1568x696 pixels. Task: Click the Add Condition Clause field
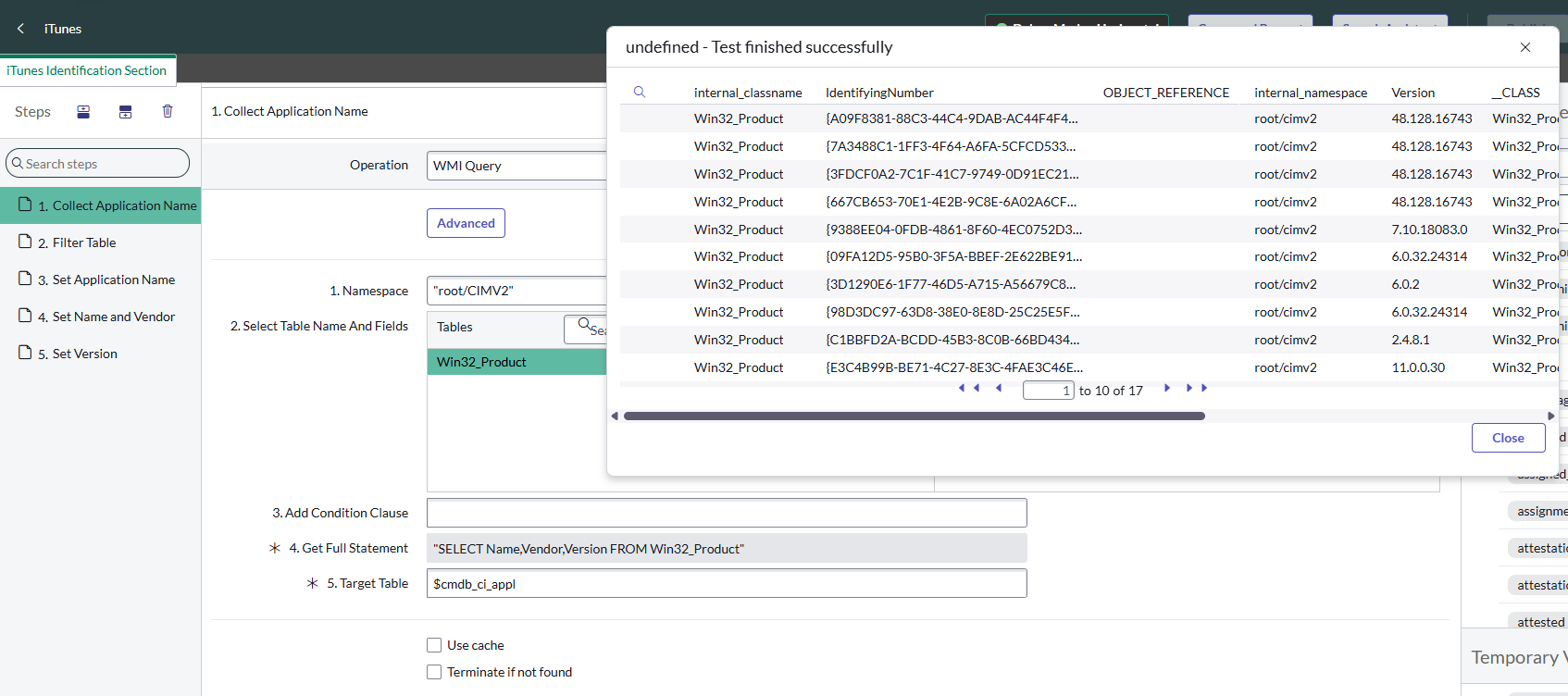[x=727, y=513]
